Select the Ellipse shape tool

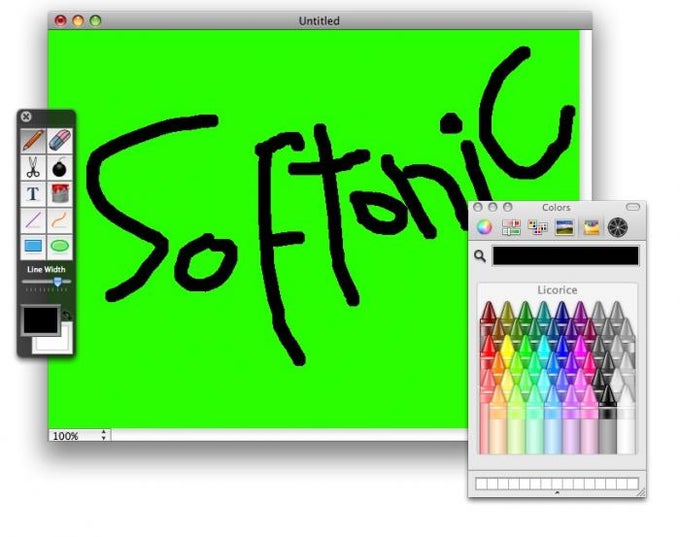[60, 246]
